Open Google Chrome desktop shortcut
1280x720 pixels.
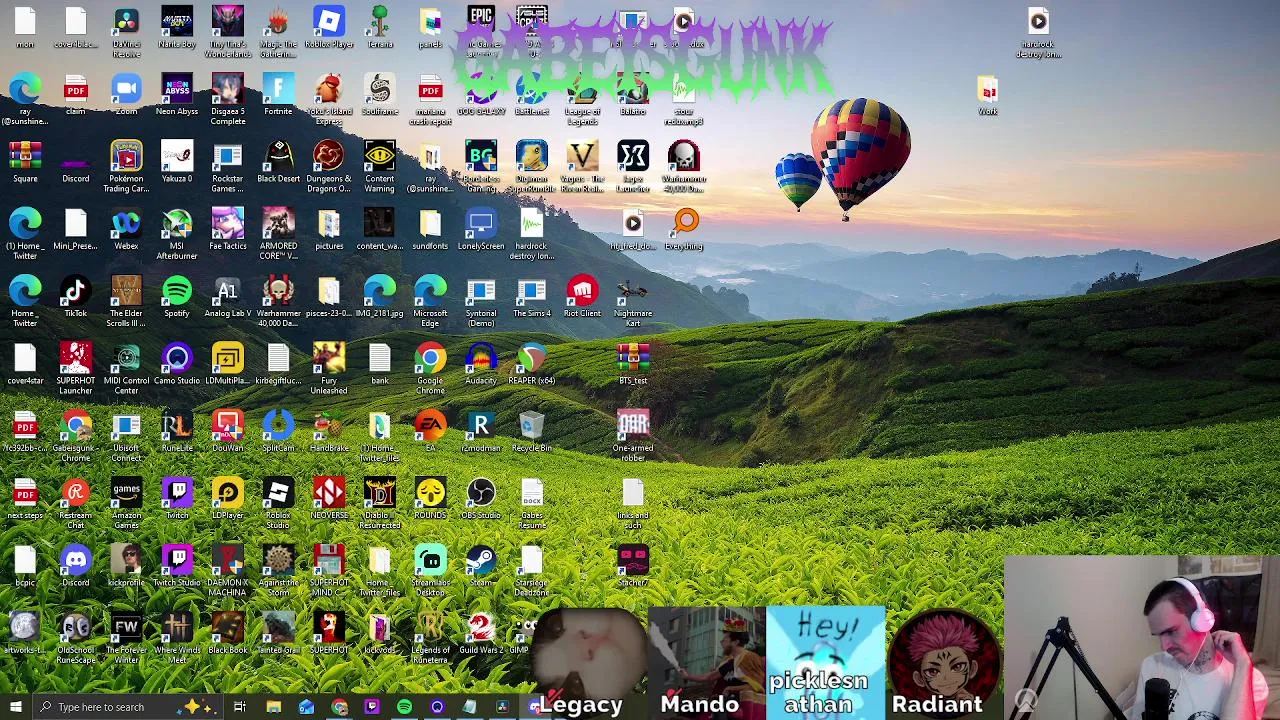[431, 368]
